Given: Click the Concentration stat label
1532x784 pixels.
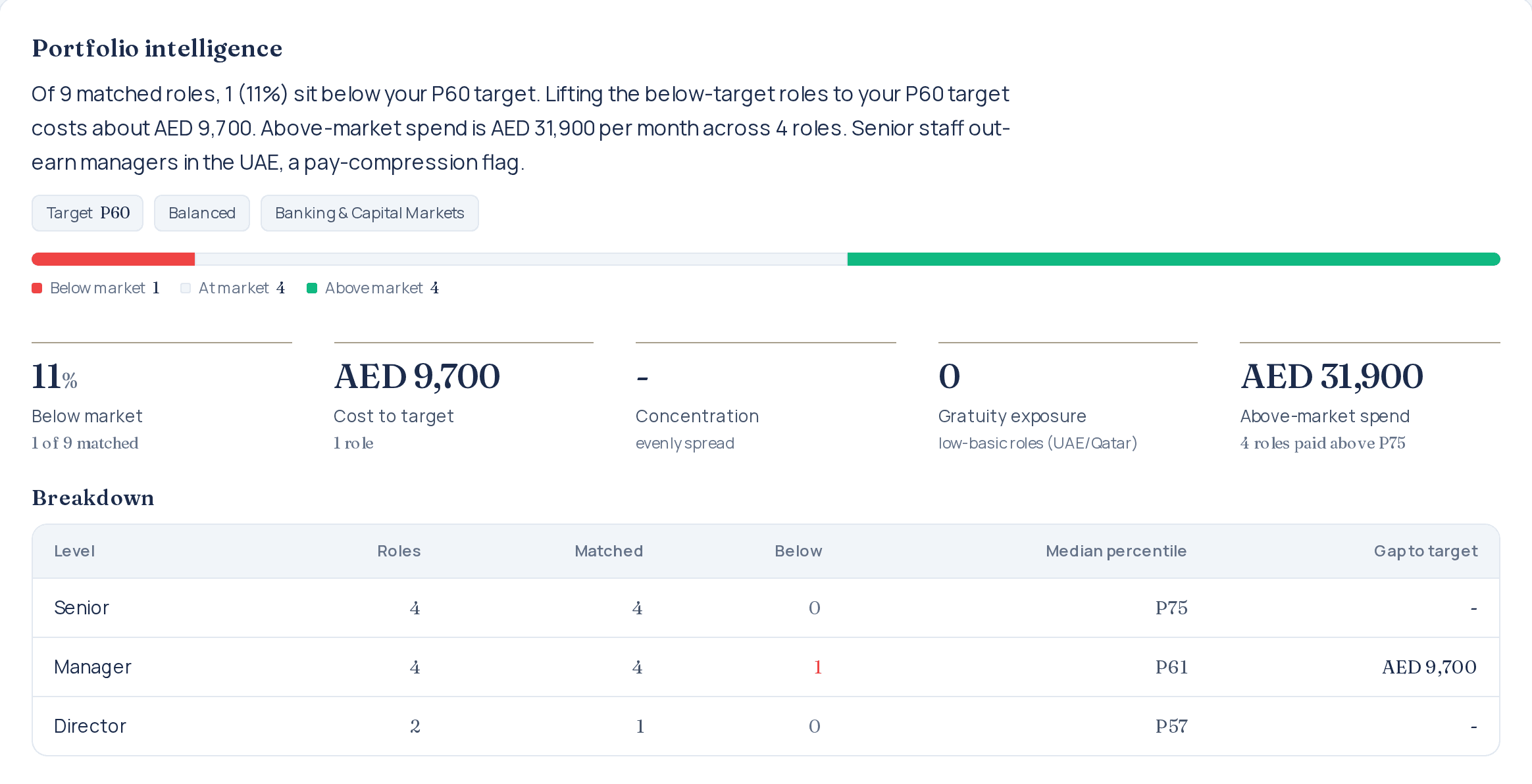Looking at the screenshot, I should [x=698, y=416].
